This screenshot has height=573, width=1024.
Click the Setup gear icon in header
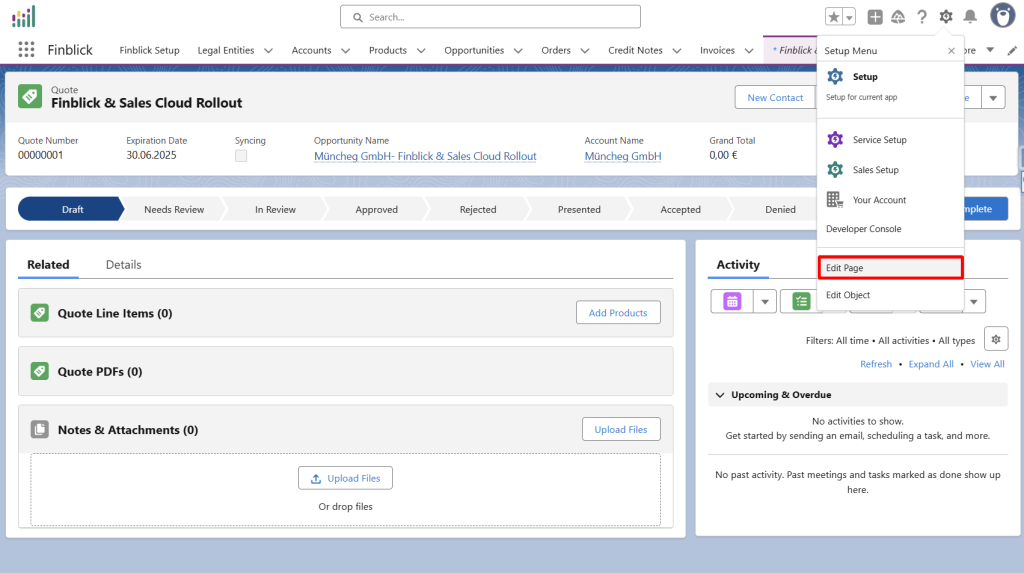946,17
